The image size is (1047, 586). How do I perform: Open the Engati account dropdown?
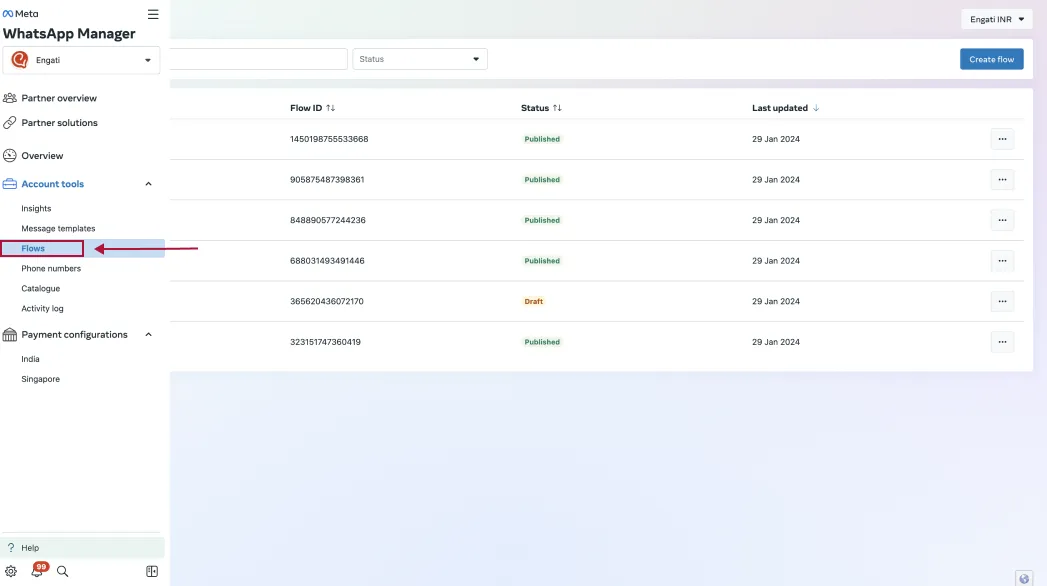[81, 60]
